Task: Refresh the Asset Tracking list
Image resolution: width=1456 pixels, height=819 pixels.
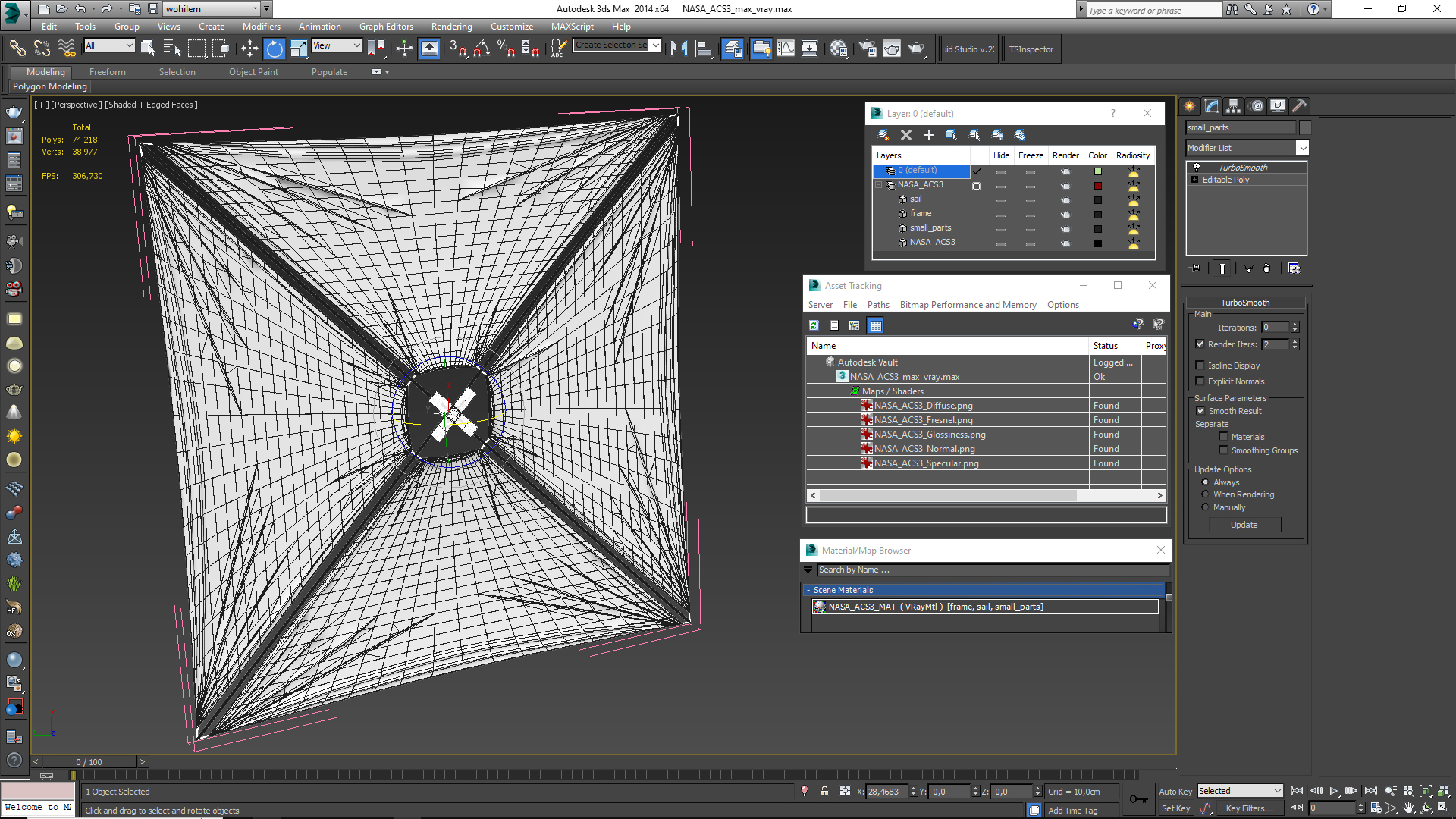Action: coord(814,325)
